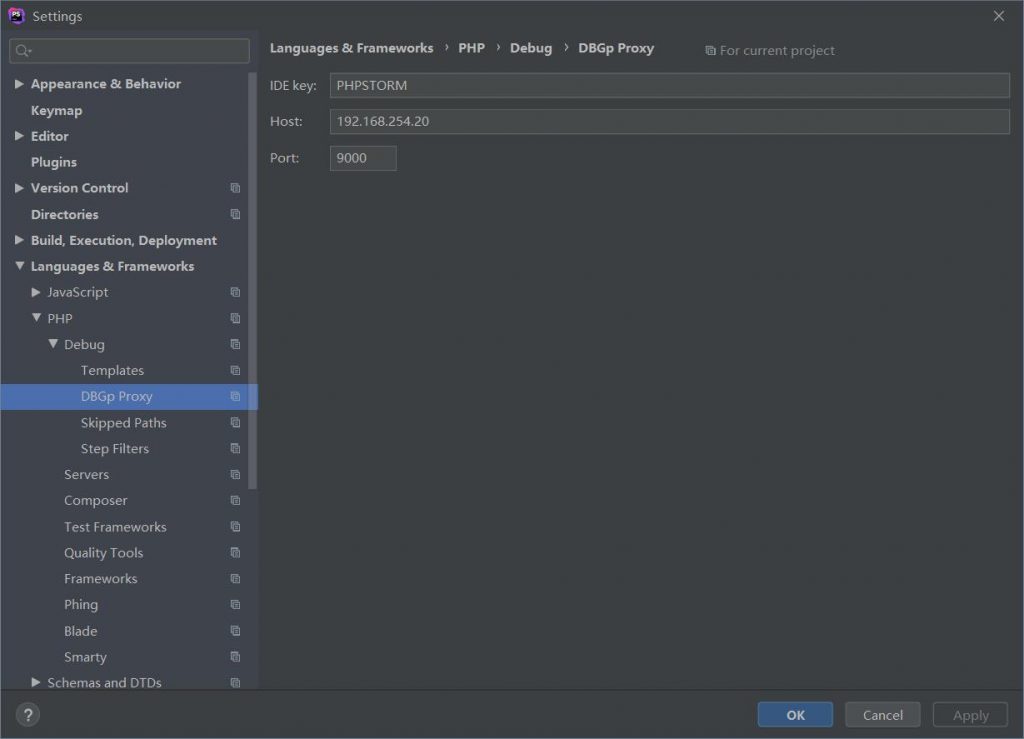Image resolution: width=1024 pixels, height=739 pixels.
Task: Click the IDE key input field
Action: [x=669, y=86]
